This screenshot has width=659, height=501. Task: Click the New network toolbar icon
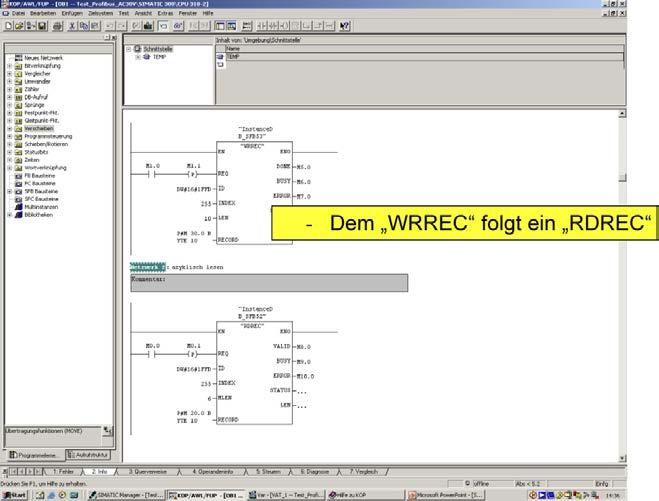(247, 26)
